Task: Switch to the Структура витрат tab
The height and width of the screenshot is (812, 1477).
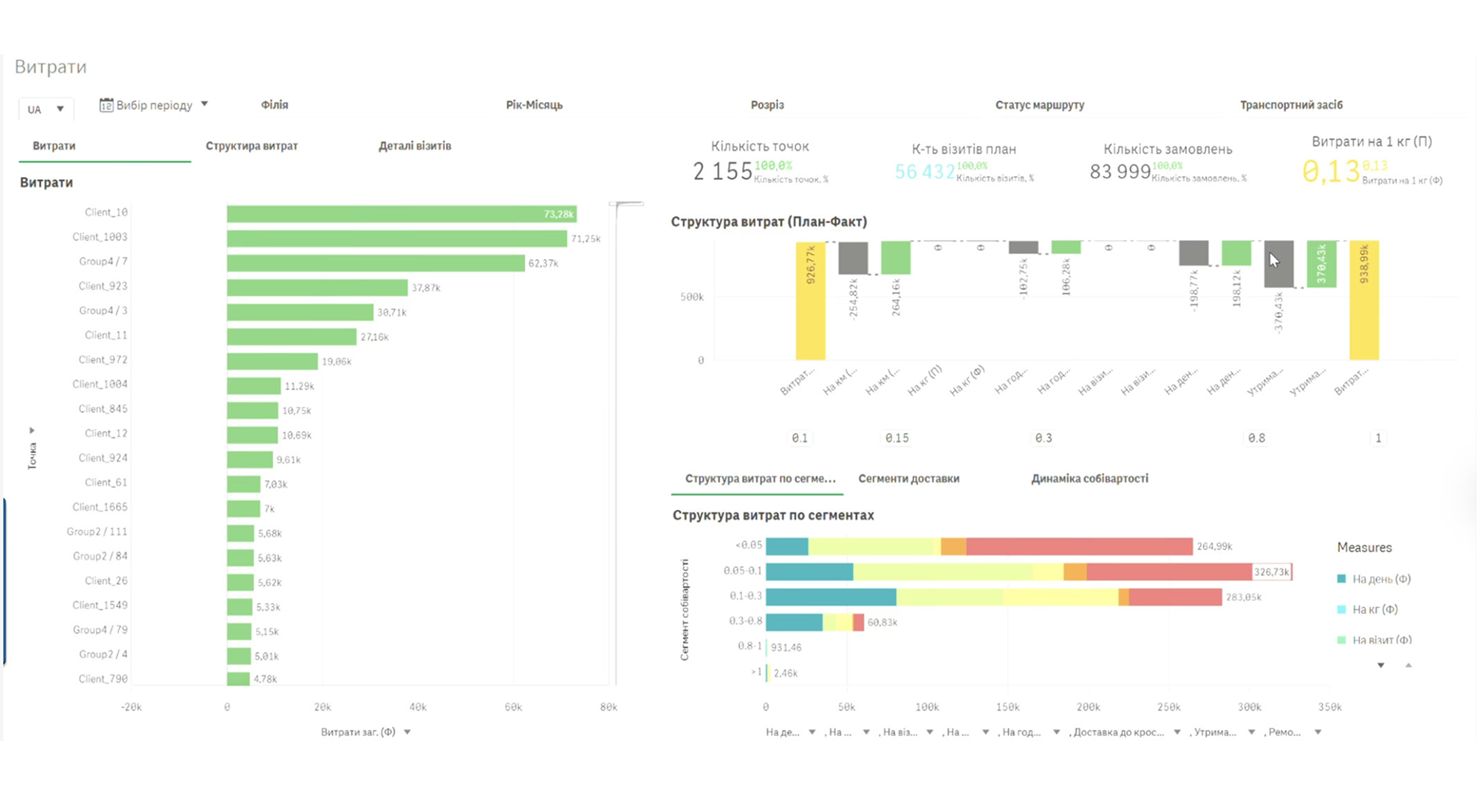Action: [x=252, y=146]
